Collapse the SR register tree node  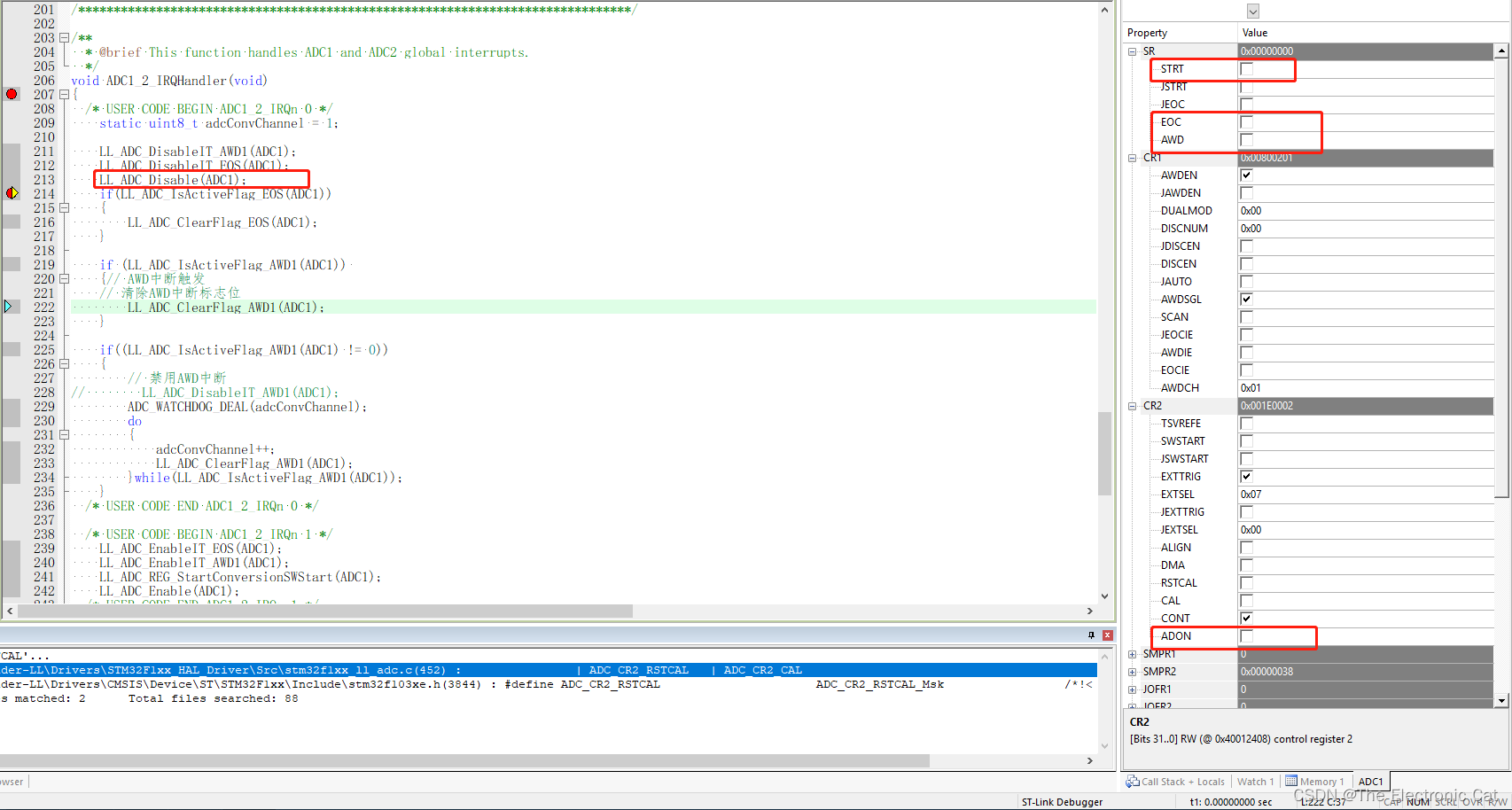click(x=1132, y=51)
